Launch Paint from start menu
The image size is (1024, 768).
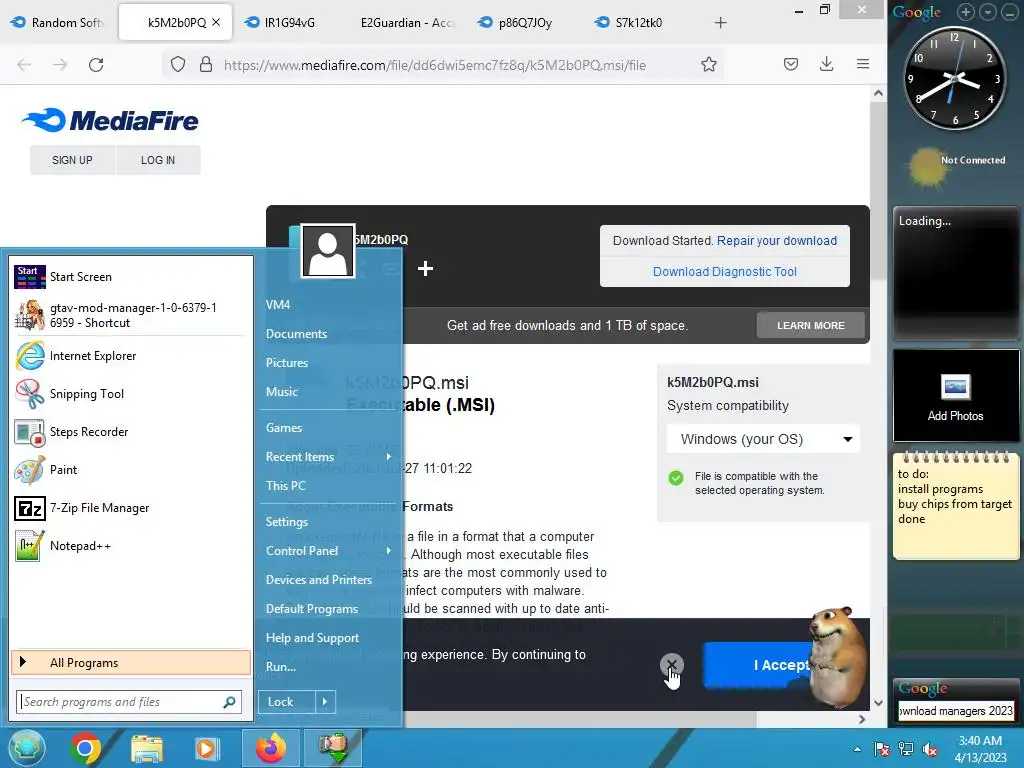pos(131,470)
